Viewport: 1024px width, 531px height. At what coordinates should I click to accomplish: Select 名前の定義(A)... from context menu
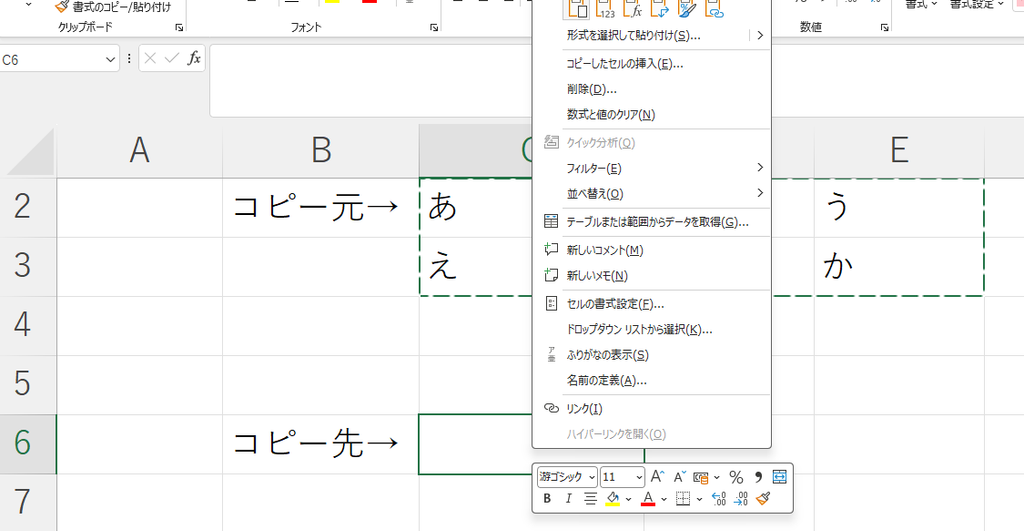[652, 380]
